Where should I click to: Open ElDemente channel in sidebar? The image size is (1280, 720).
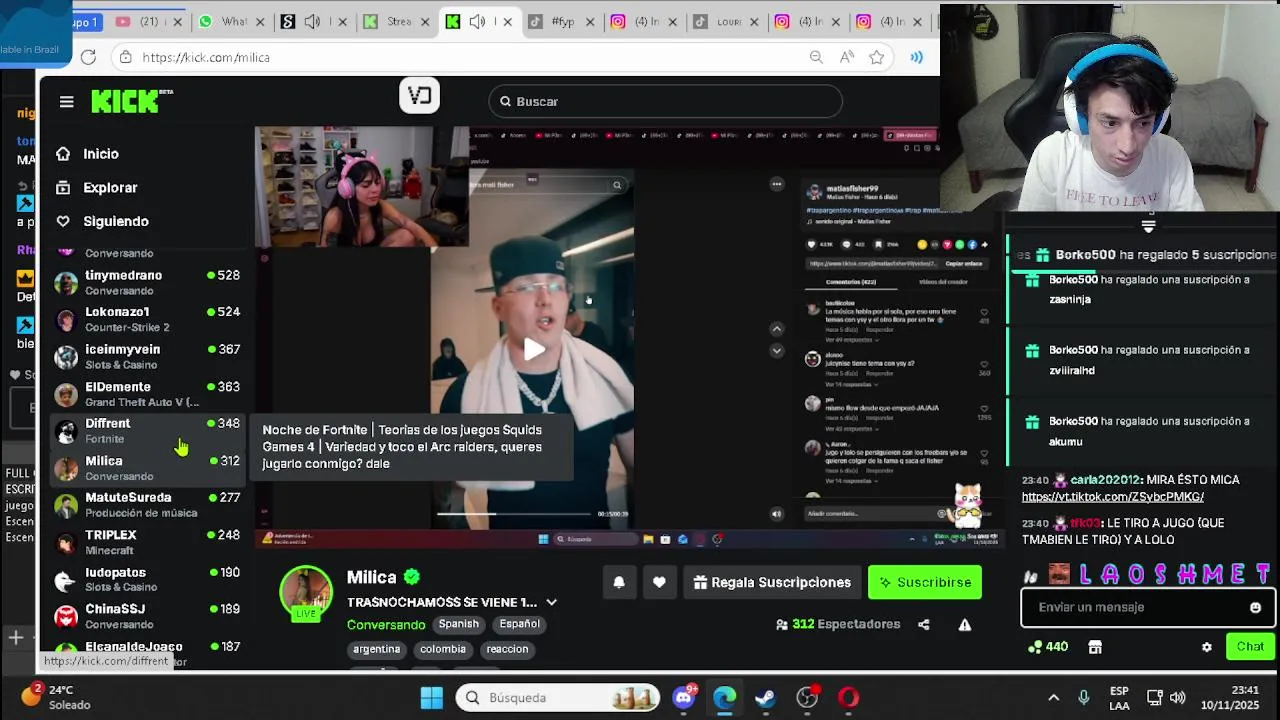coord(148,393)
